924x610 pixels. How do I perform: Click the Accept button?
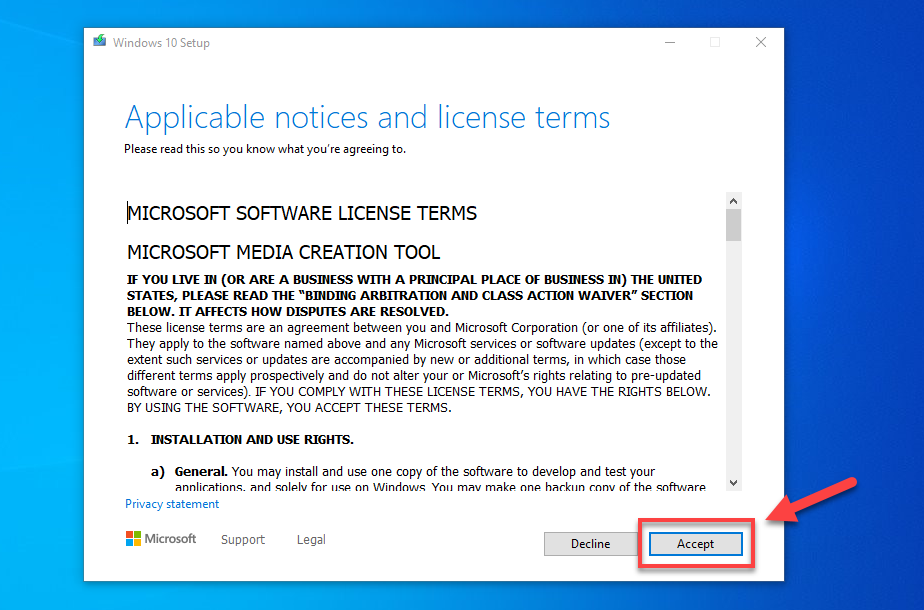(695, 543)
